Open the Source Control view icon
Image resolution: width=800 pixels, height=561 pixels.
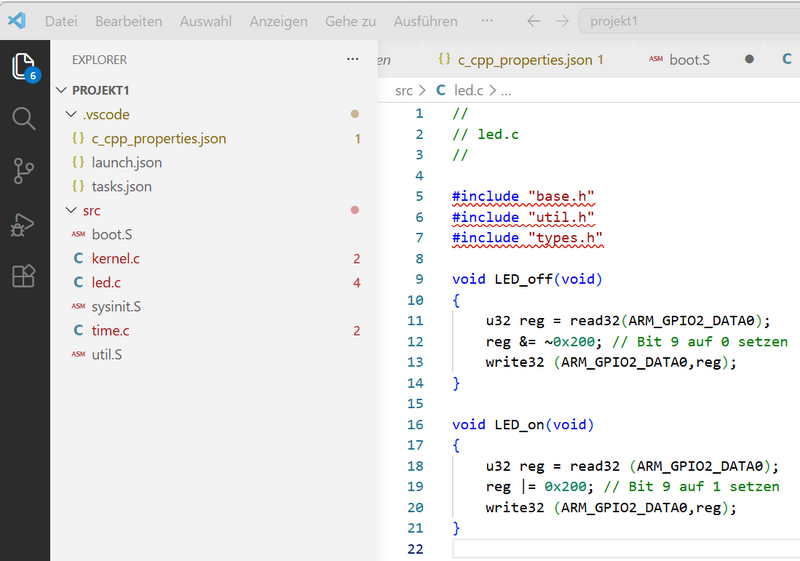(x=23, y=171)
